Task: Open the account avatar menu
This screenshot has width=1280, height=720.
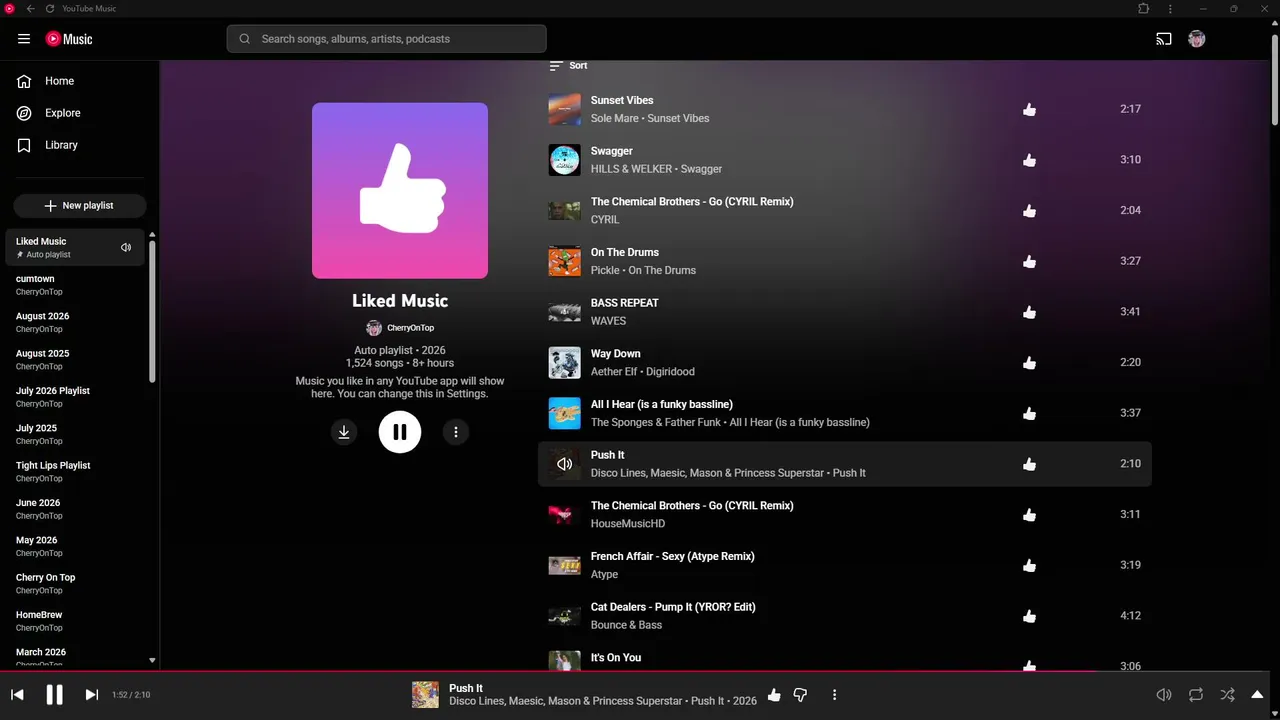Action: [x=1197, y=39]
